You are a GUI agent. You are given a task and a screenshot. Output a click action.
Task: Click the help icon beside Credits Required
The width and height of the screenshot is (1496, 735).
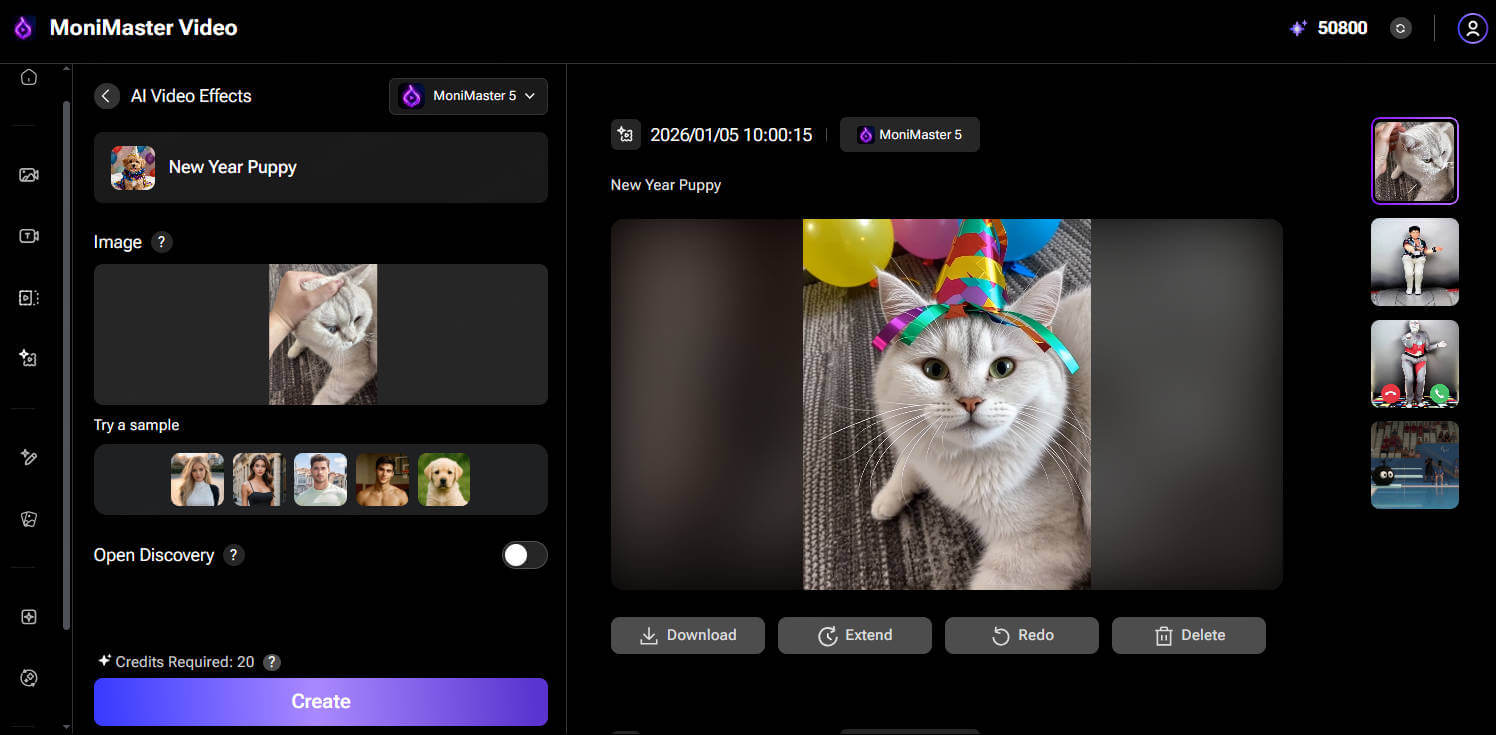pos(271,662)
